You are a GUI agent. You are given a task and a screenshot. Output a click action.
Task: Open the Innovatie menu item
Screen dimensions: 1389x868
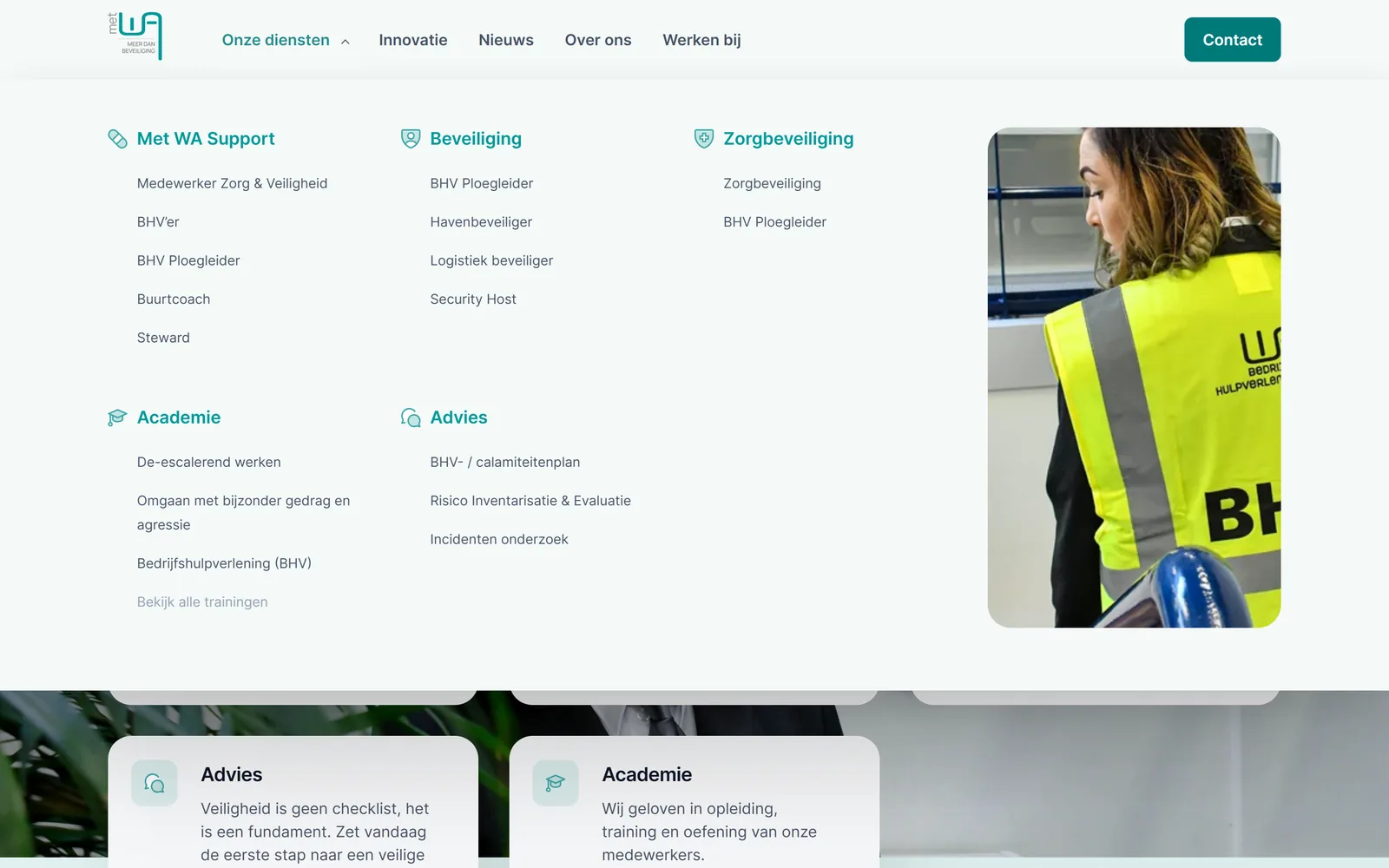tap(413, 40)
